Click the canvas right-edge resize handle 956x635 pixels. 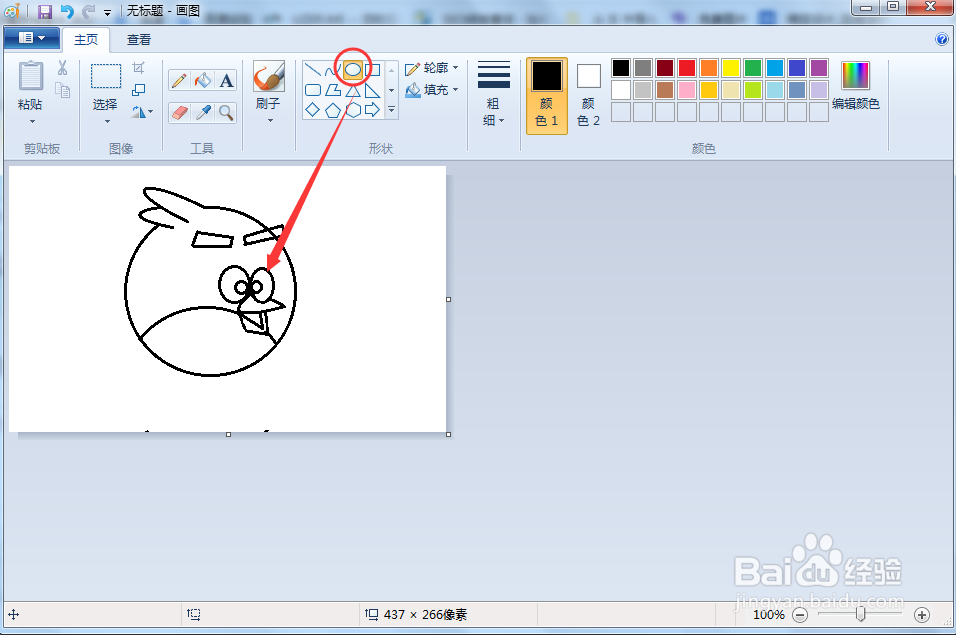(449, 299)
